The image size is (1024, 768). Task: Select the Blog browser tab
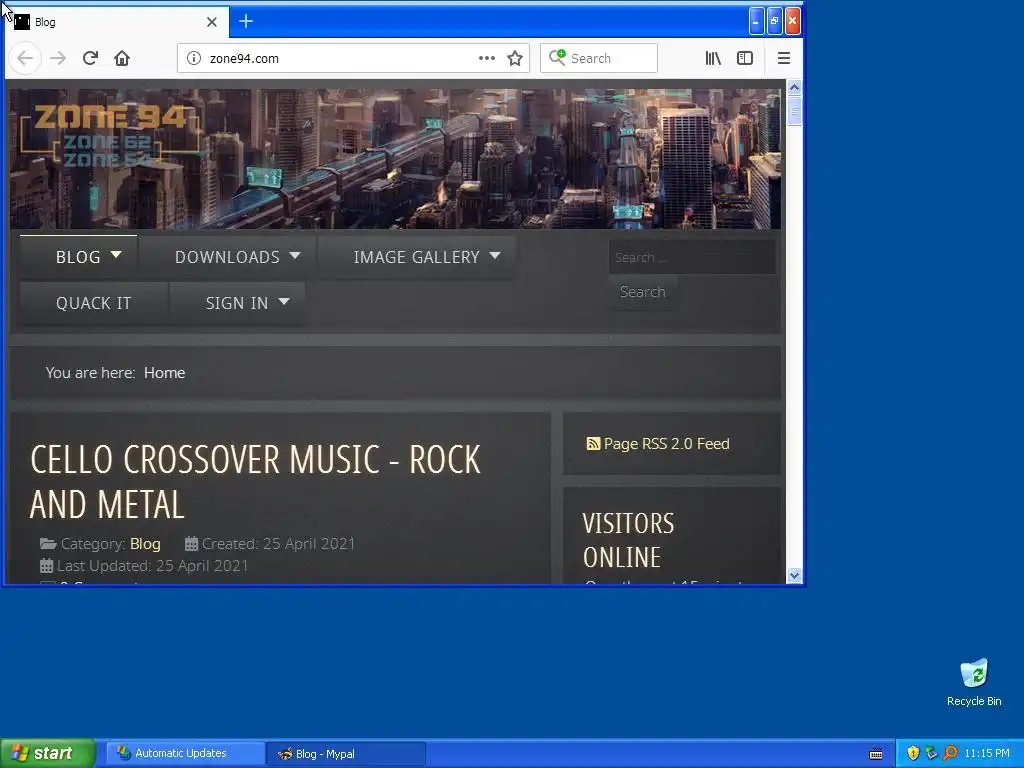pos(118,22)
